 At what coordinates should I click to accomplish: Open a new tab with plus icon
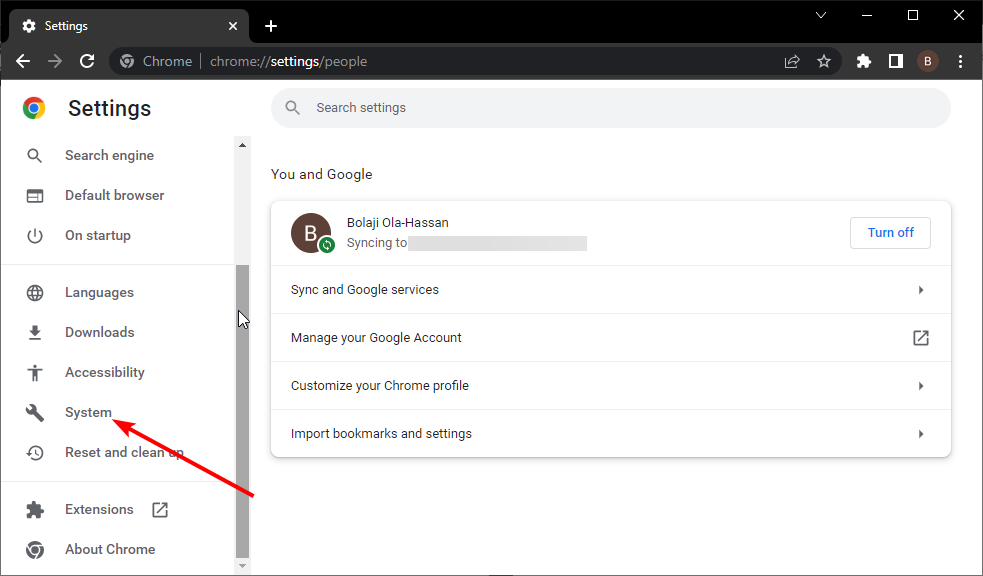click(271, 26)
